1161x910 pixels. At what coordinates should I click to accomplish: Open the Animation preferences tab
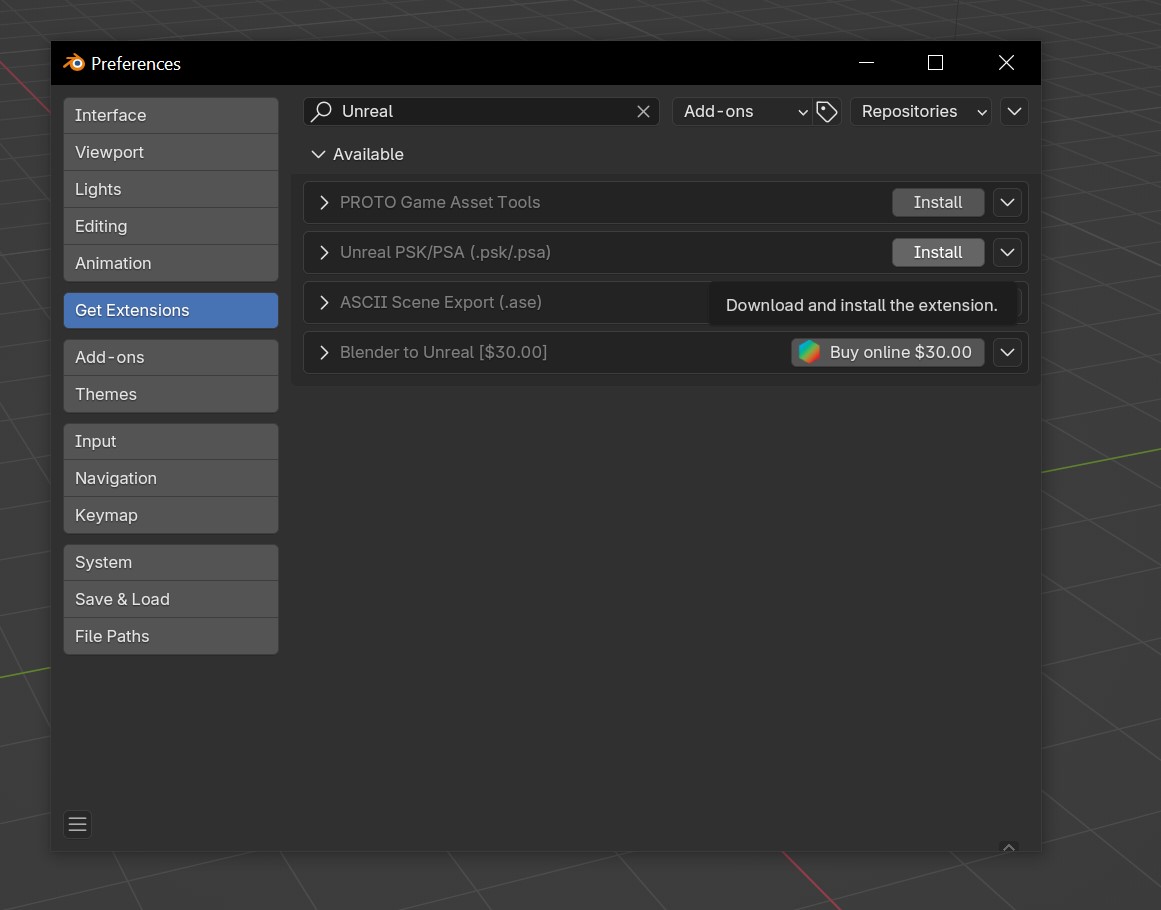coord(171,264)
